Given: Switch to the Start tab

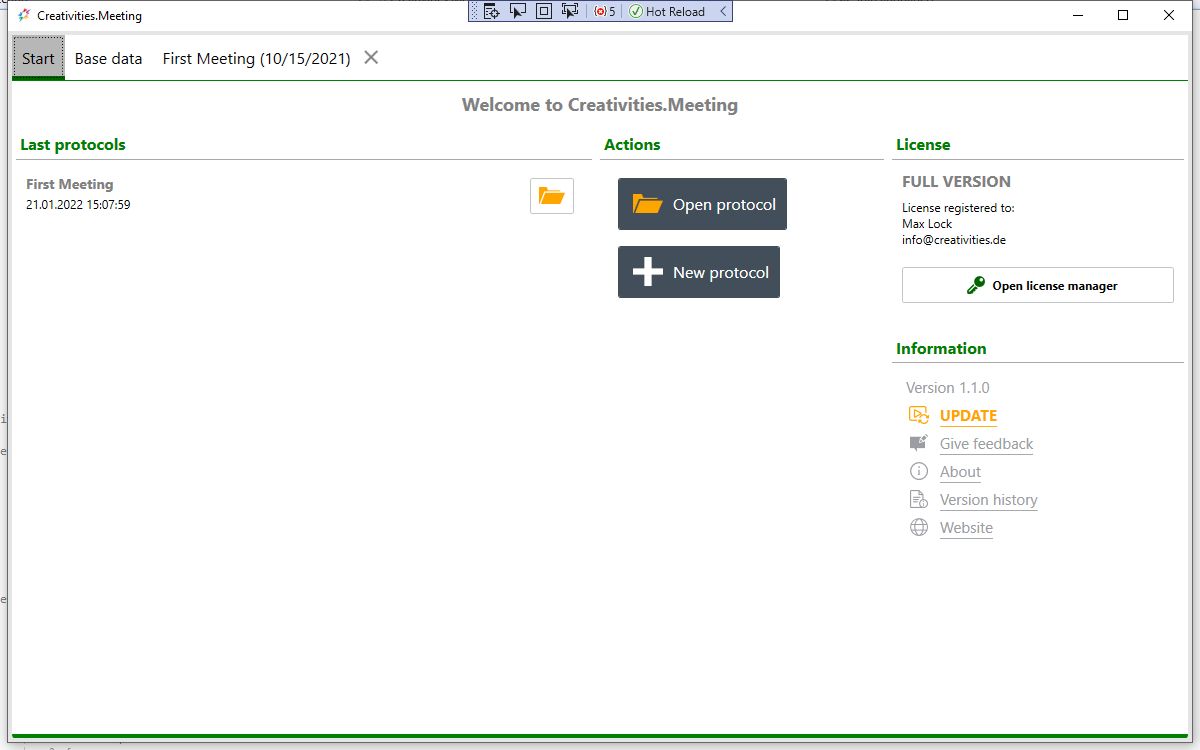Looking at the screenshot, I should (39, 58).
